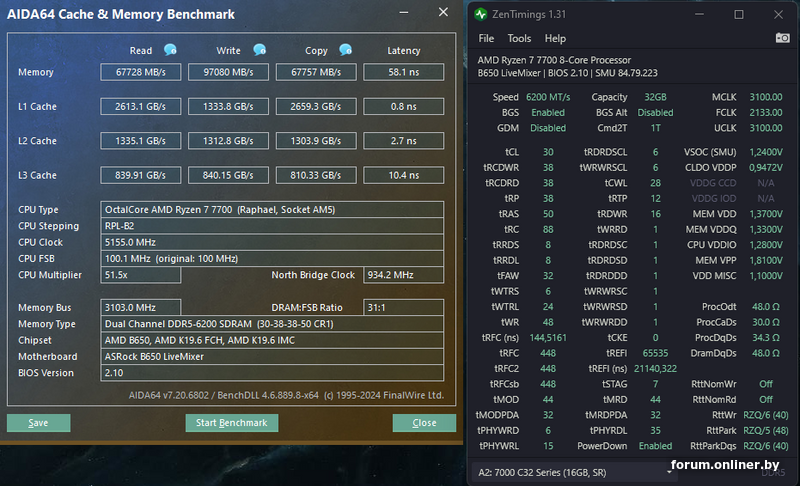
Task: Select the Memory Read 67728 MB/s field
Action: 140,72
